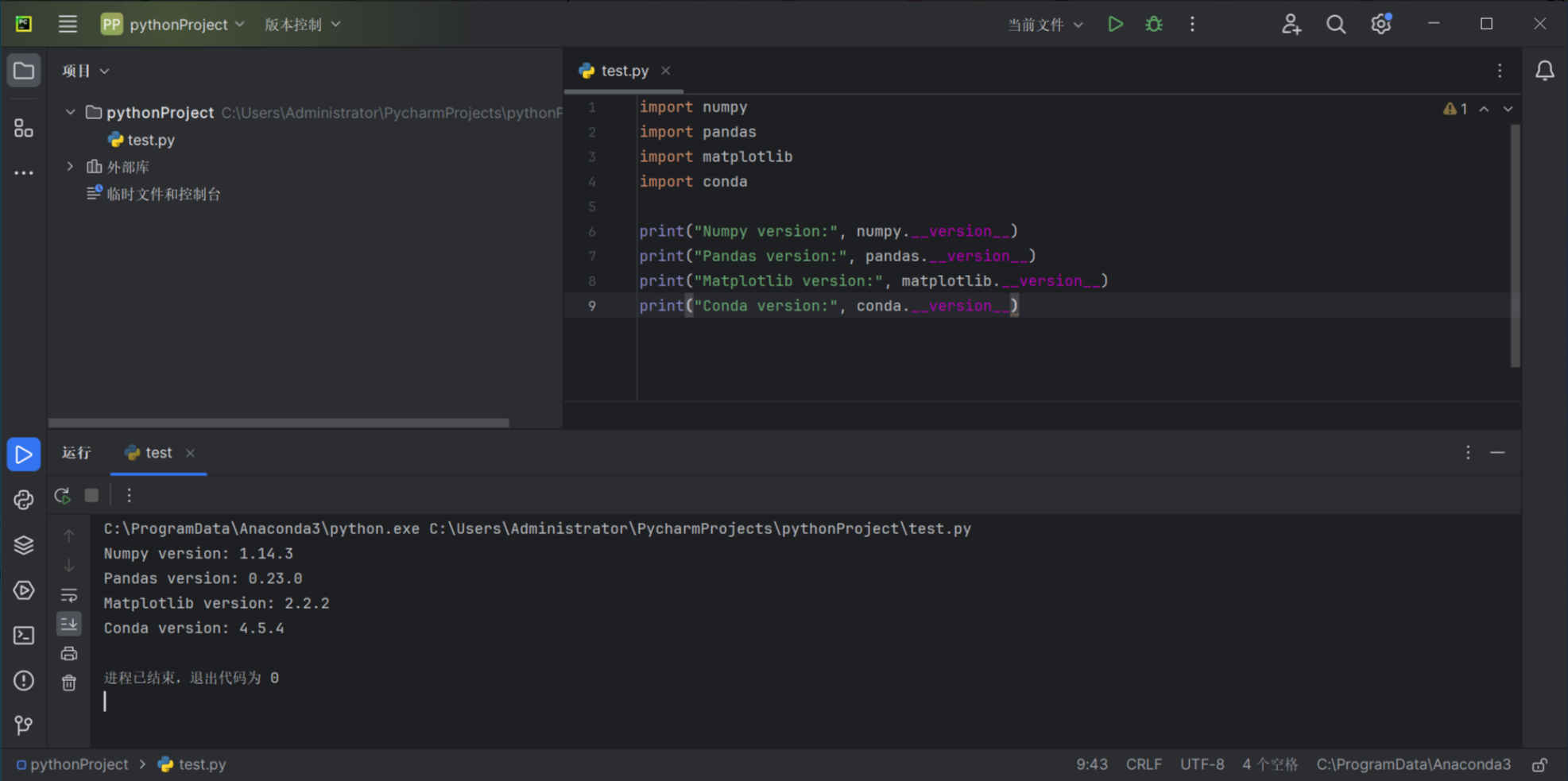Open the Python Packages layers icon
Viewport: 1568px width, 781px height.
click(x=24, y=545)
